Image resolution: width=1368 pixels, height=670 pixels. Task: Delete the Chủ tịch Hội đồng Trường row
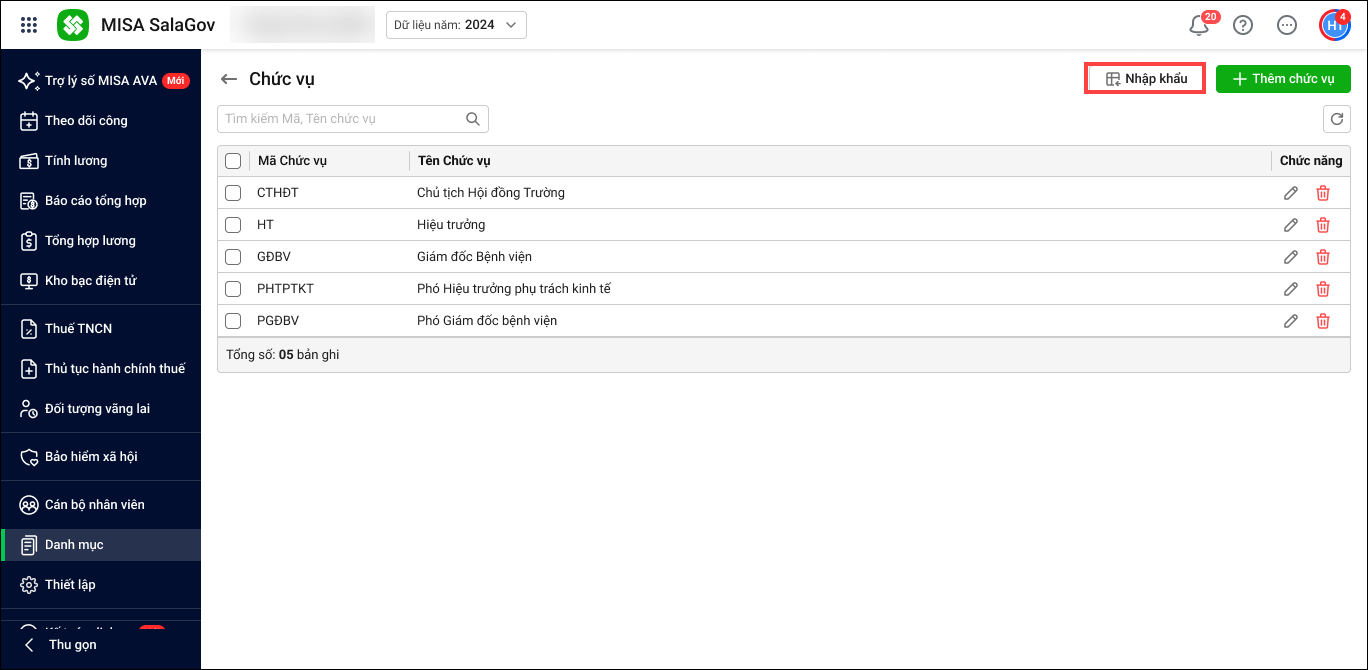pos(1323,193)
